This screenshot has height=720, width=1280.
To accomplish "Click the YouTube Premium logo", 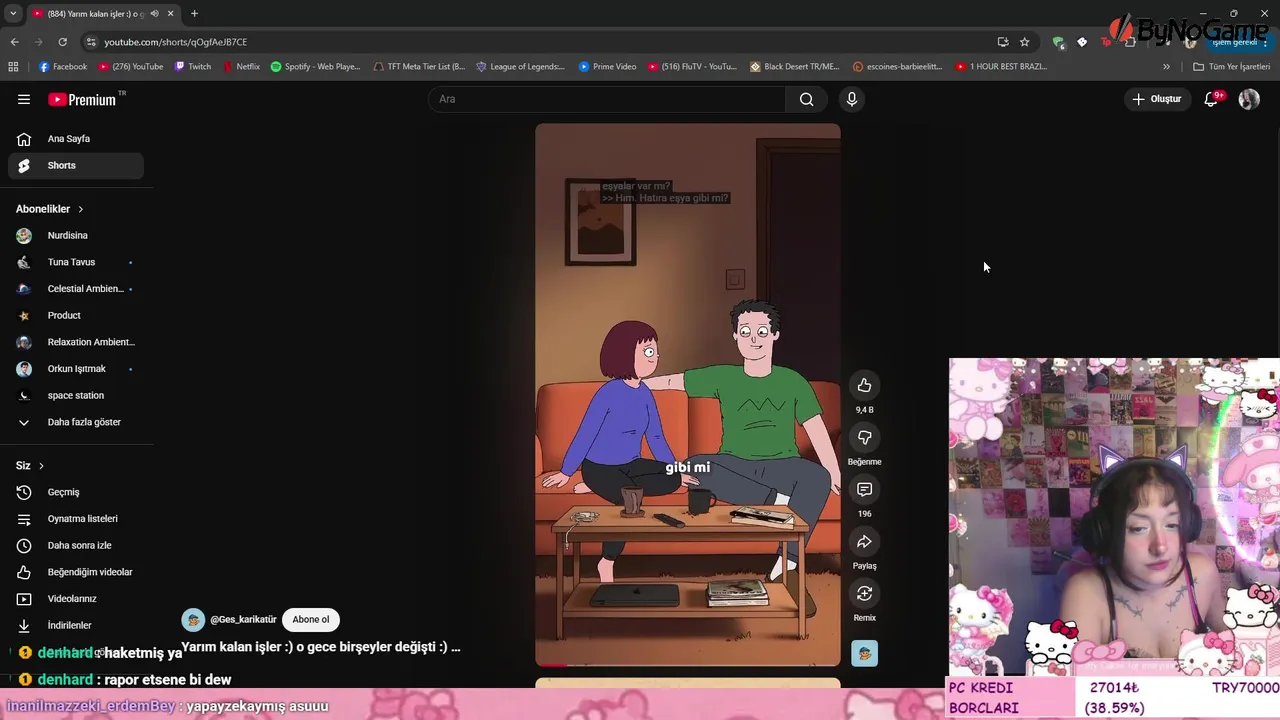I will [x=82, y=99].
